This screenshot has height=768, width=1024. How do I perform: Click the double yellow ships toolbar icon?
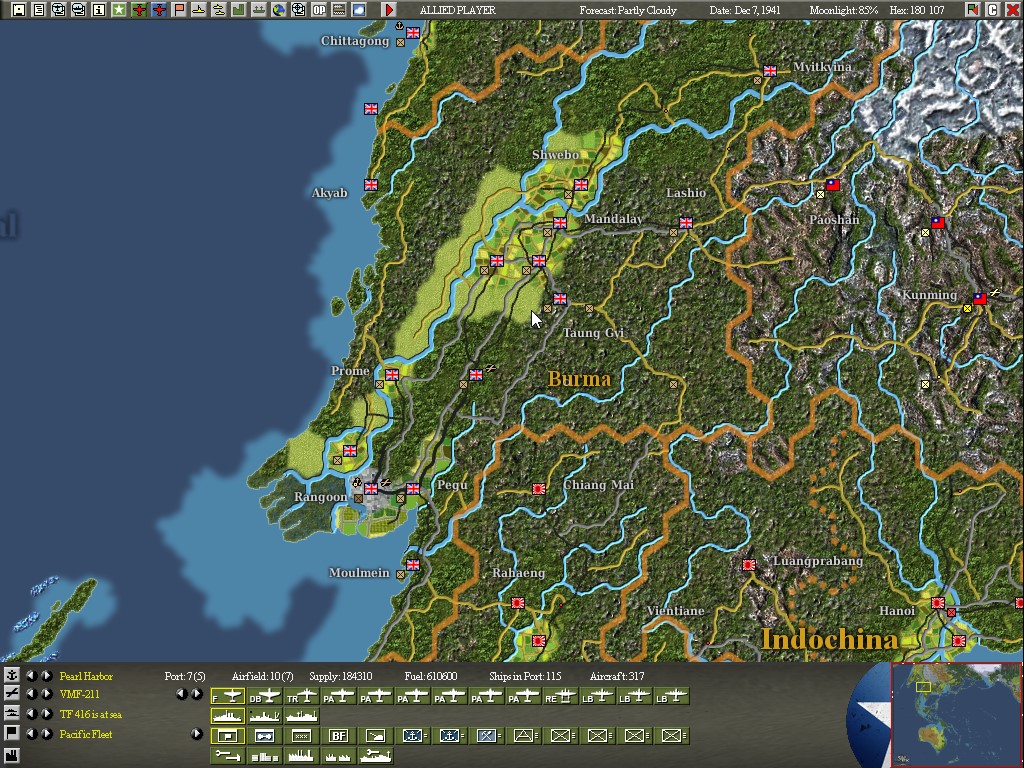click(219, 10)
